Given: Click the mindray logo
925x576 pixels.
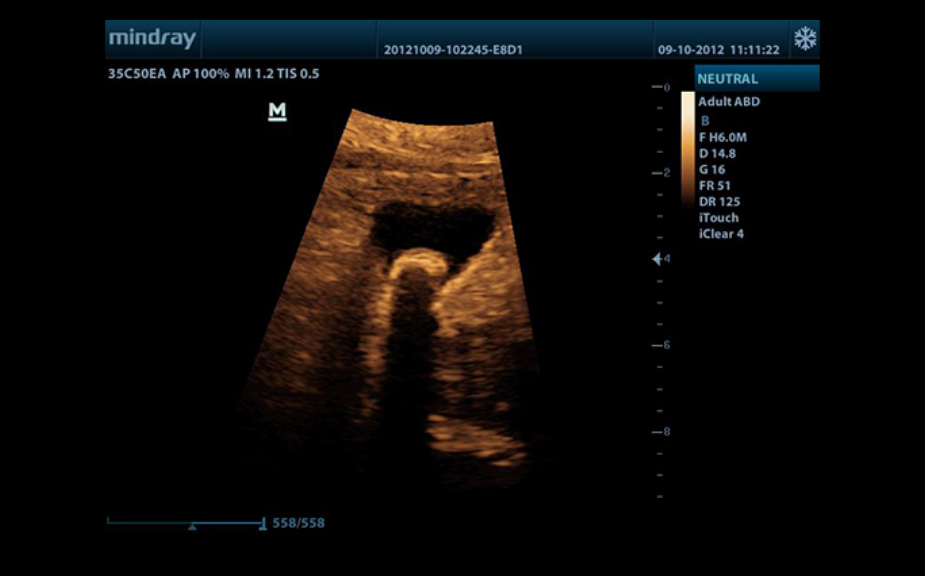Looking at the screenshot, I should [x=152, y=39].
